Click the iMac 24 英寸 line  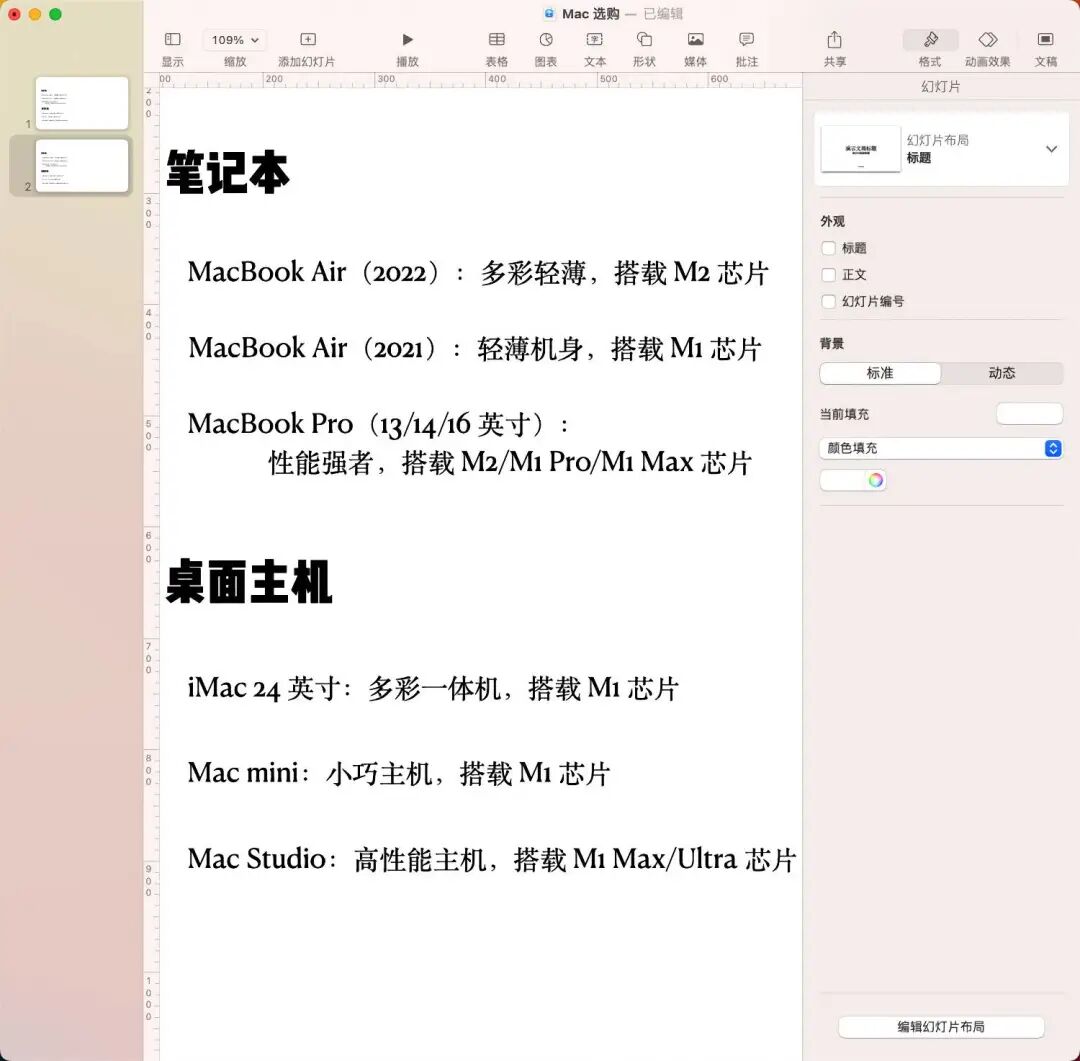(433, 688)
